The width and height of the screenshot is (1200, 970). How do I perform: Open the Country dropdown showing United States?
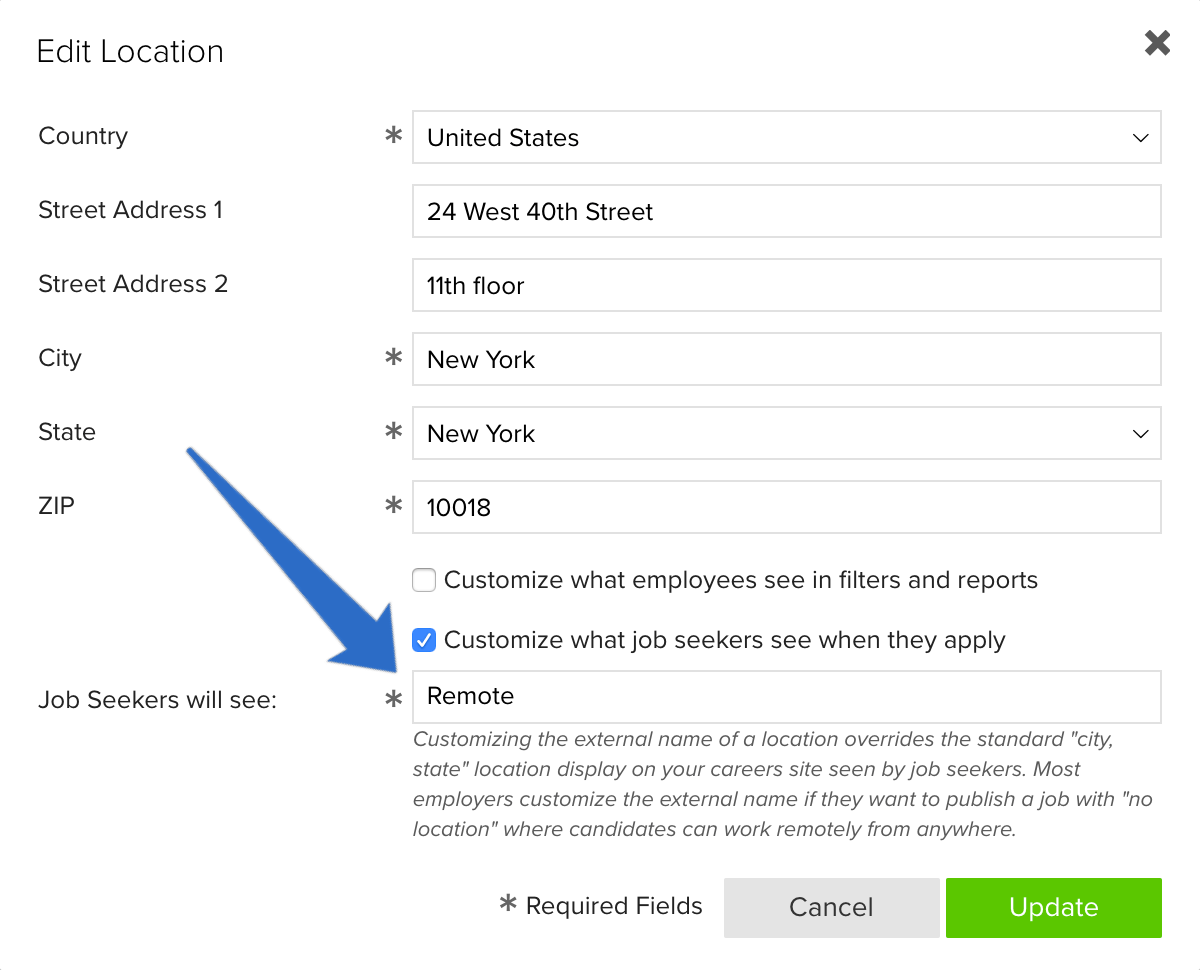click(786, 137)
